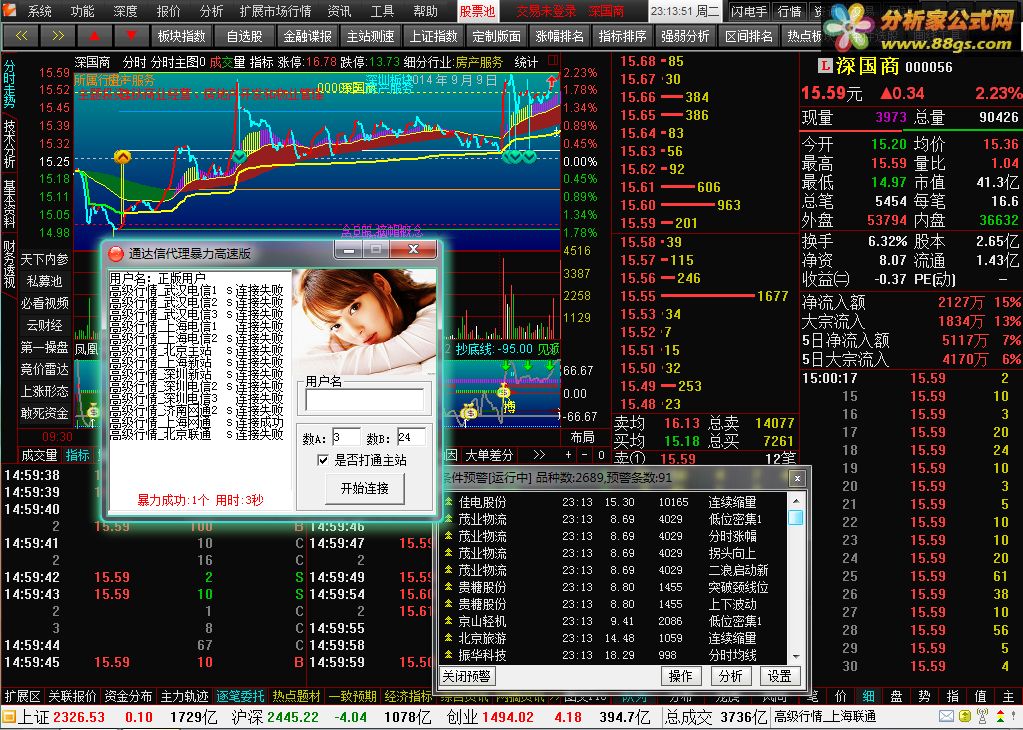This screenshot has width=1023, height=730.
Task: Select 高级行情_上海网通 connection success line
Action: click(x=196, y=423)
